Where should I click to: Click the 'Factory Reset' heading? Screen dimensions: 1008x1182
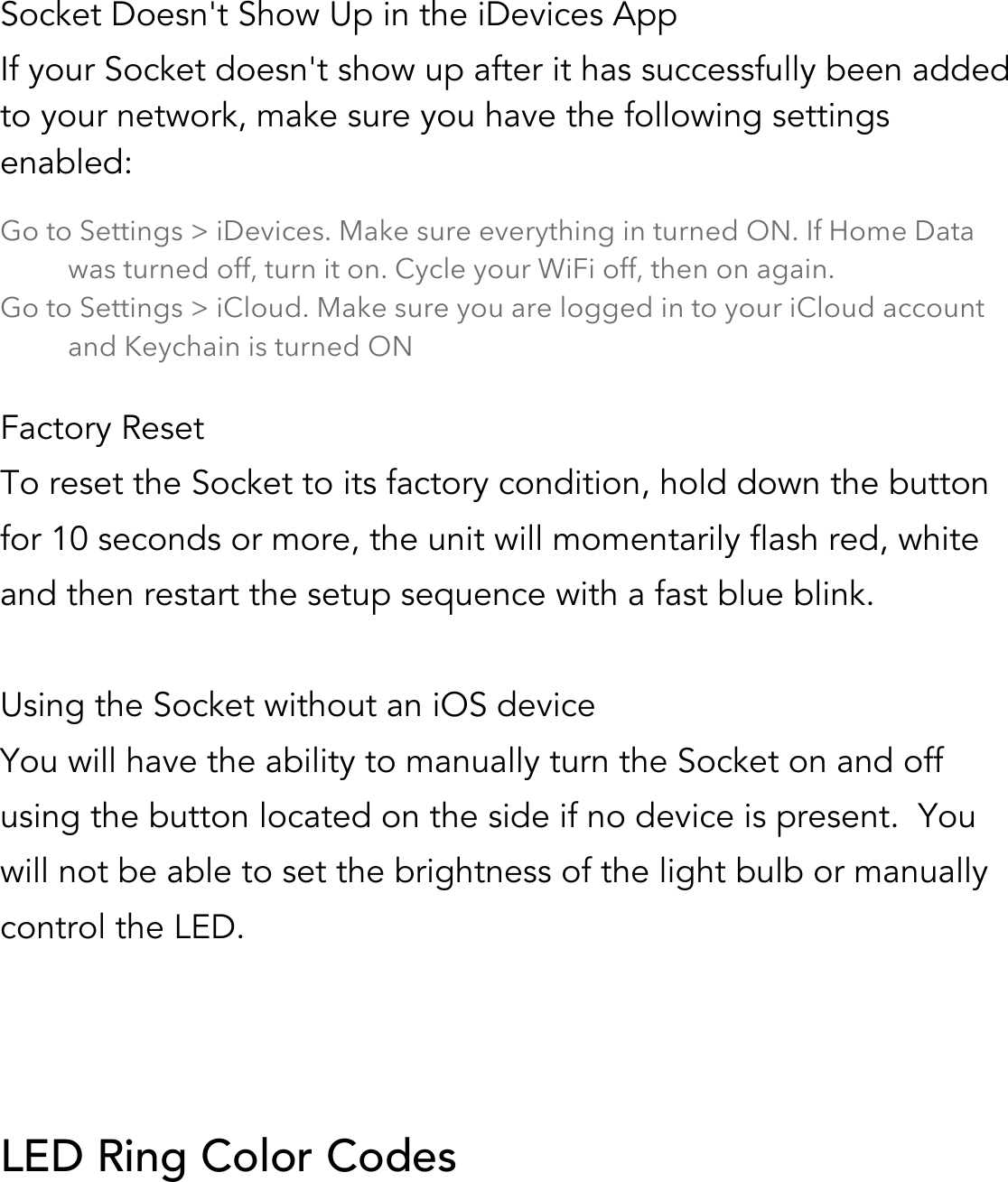point(103,428)
